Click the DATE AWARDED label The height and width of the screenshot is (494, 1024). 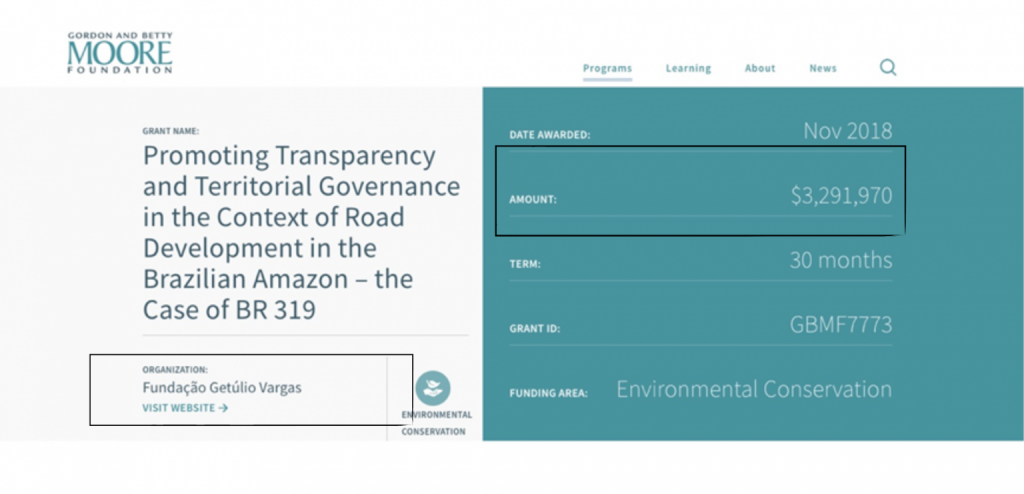coord(550,135)
